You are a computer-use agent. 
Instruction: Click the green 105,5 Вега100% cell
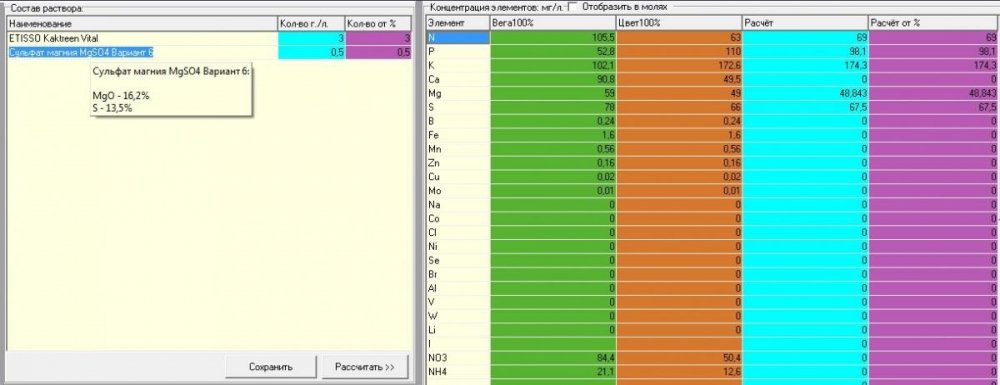pyautogui.click(x=553, y=38)
